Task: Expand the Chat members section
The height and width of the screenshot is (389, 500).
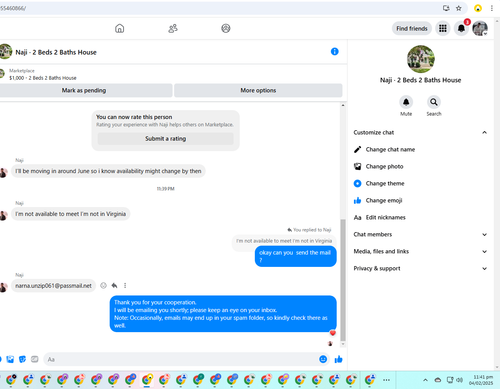Action: coord(484,235)
